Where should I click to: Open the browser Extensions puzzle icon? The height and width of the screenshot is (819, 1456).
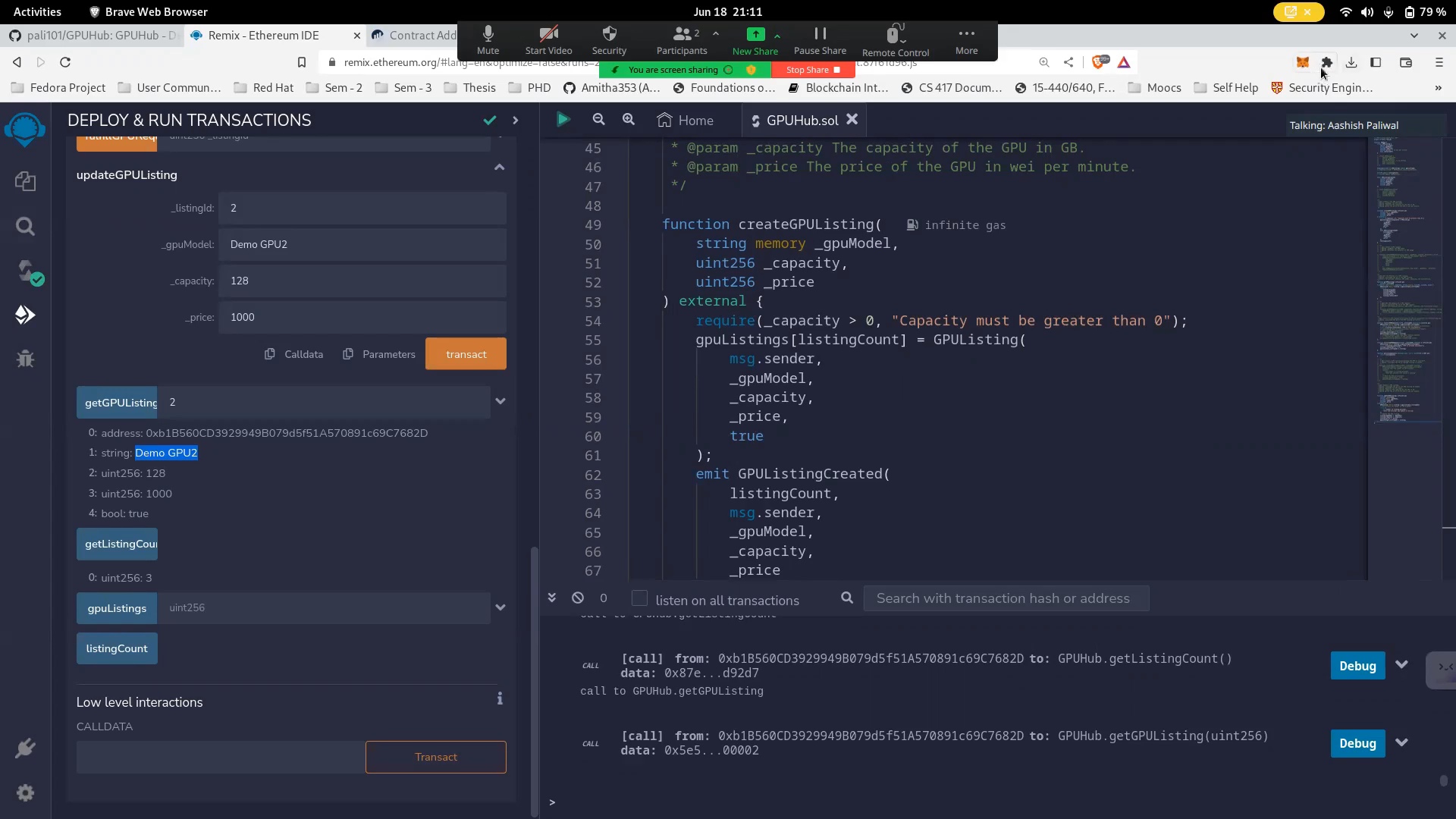pos(1326,62)
